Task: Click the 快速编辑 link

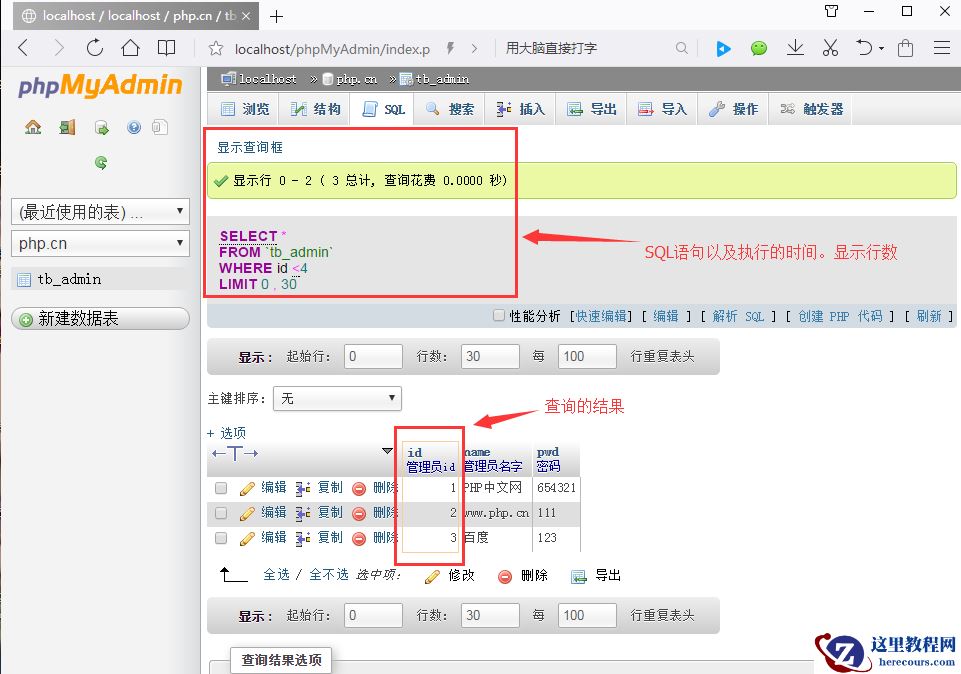Action: pos(601,316)
